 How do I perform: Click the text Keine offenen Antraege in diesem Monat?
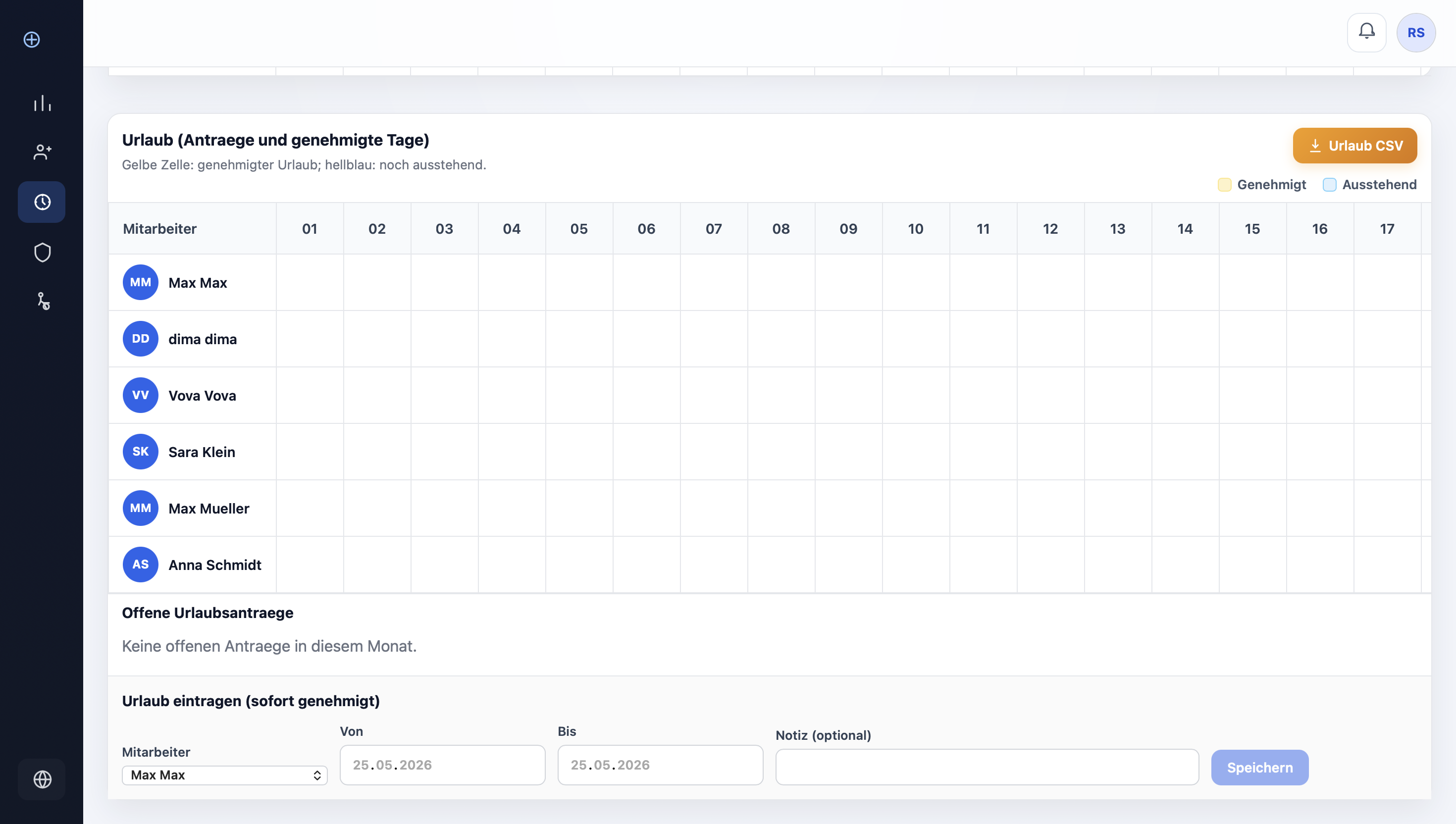269,646
